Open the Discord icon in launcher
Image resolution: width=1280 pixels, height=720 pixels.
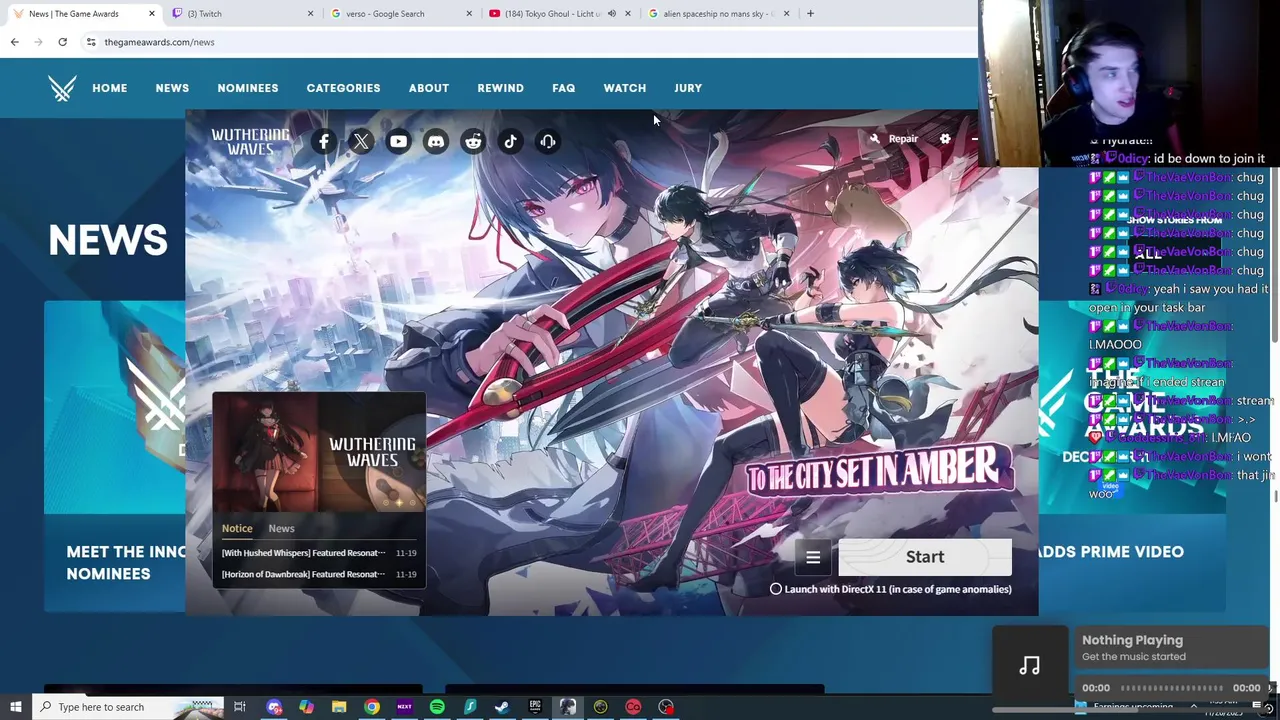[436, 141]
